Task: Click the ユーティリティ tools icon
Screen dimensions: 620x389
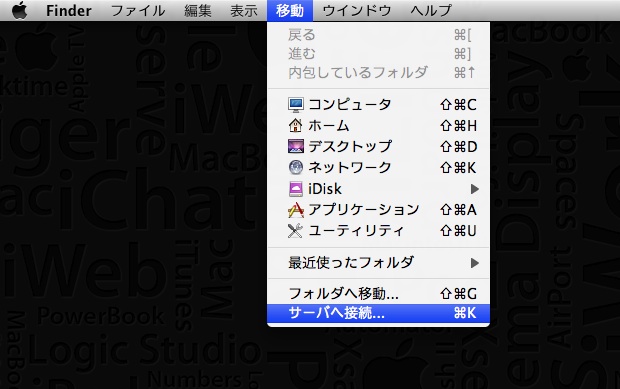Action: (x=296, y=230)
